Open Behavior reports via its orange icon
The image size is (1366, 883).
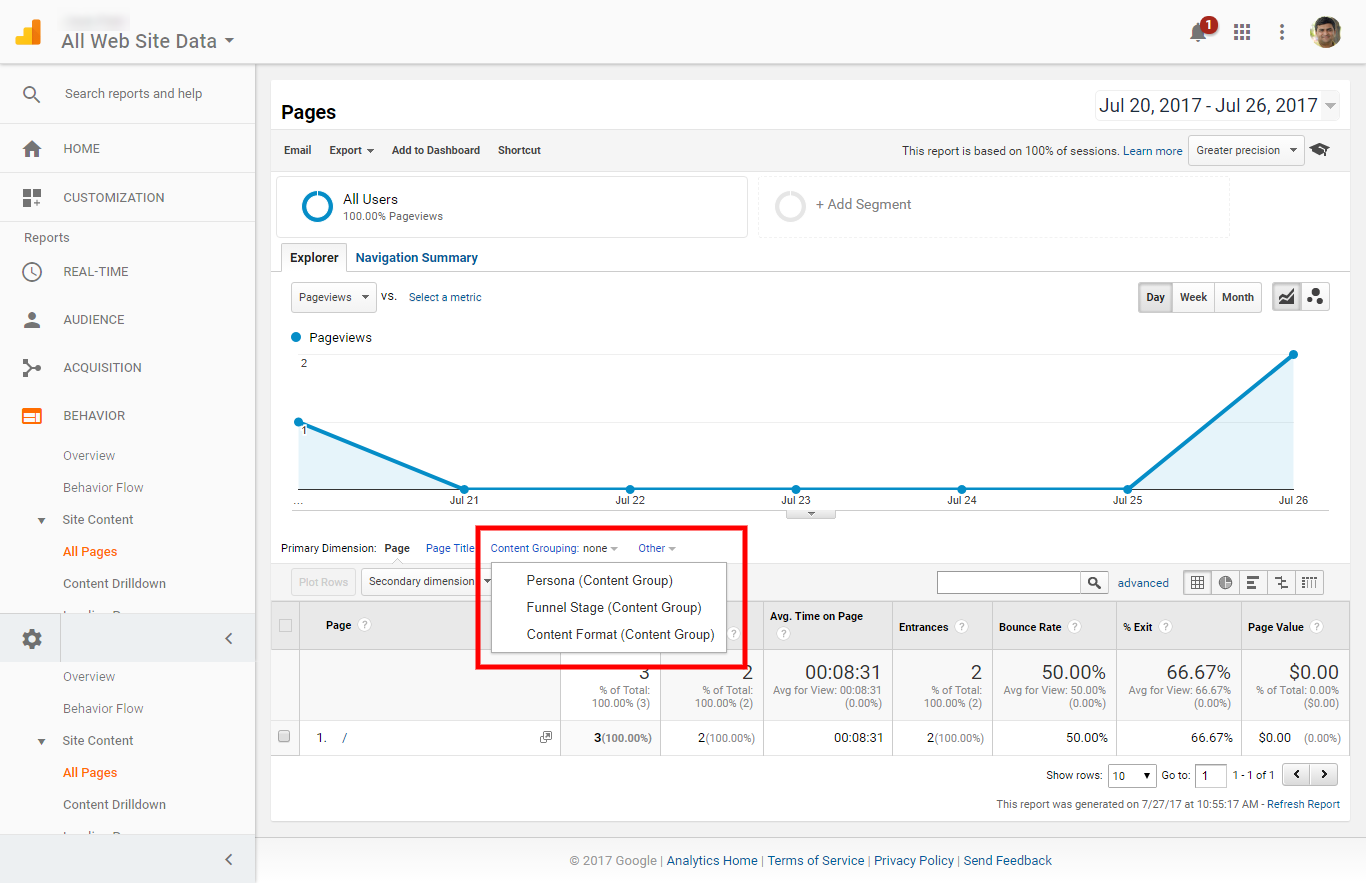(x=32, y=416)
